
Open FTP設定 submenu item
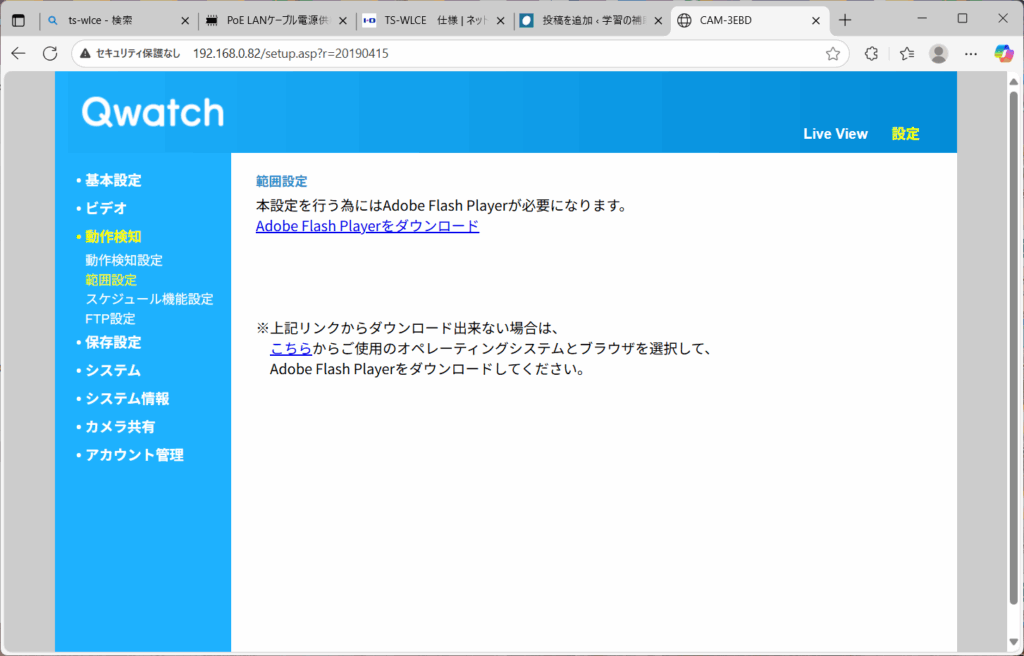coord(110,319)
